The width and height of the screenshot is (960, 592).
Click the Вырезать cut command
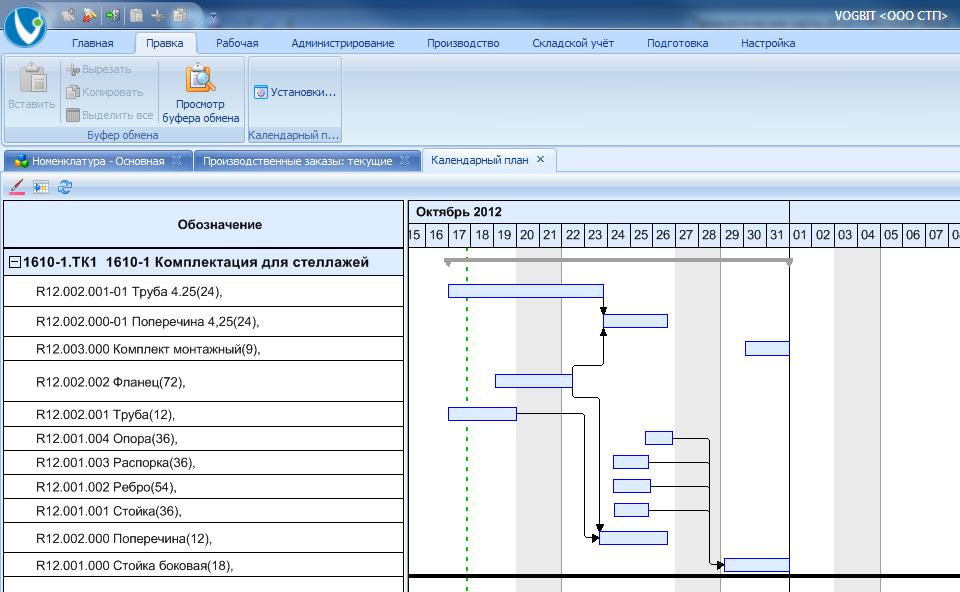pyautogui.click(x=99, y=70)
